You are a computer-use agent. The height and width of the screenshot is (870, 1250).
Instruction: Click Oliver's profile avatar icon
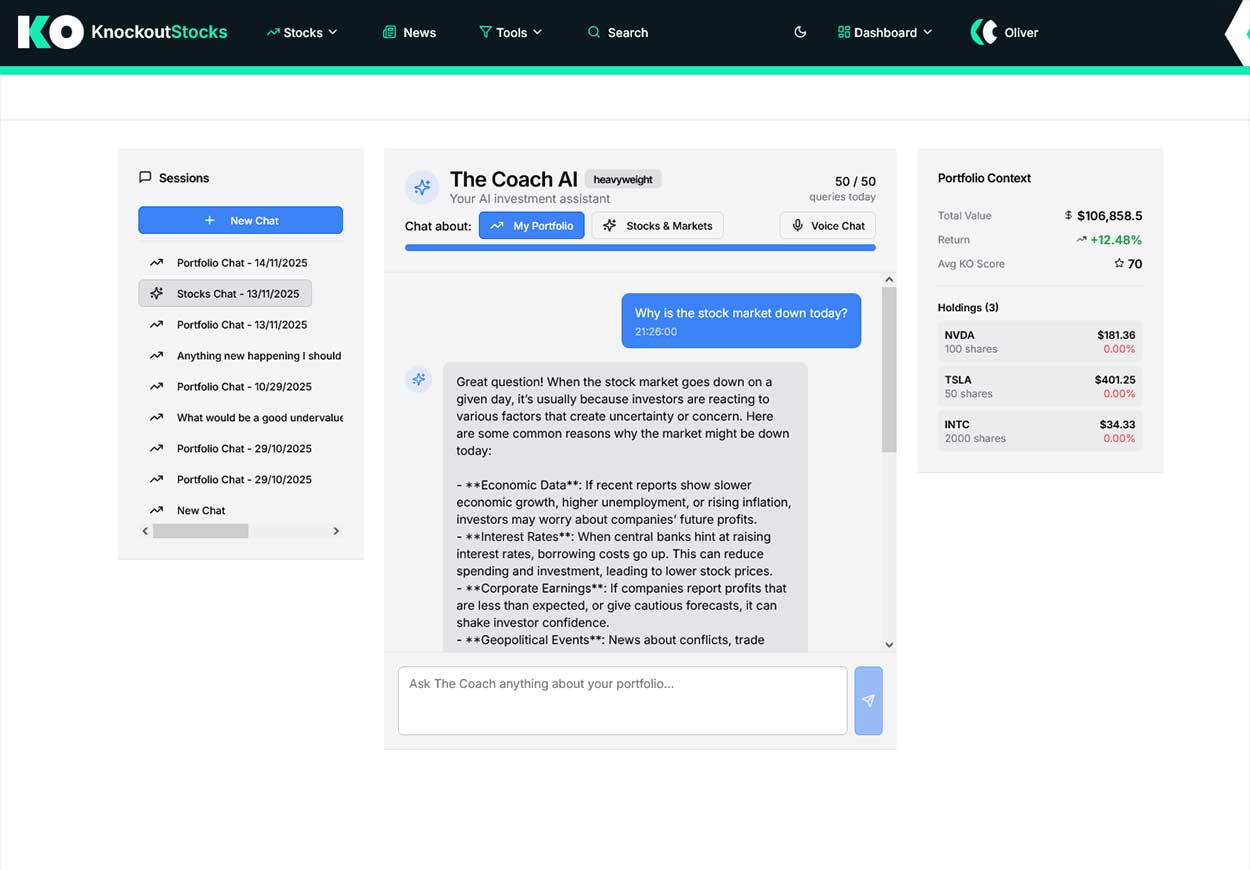point(984,32)
